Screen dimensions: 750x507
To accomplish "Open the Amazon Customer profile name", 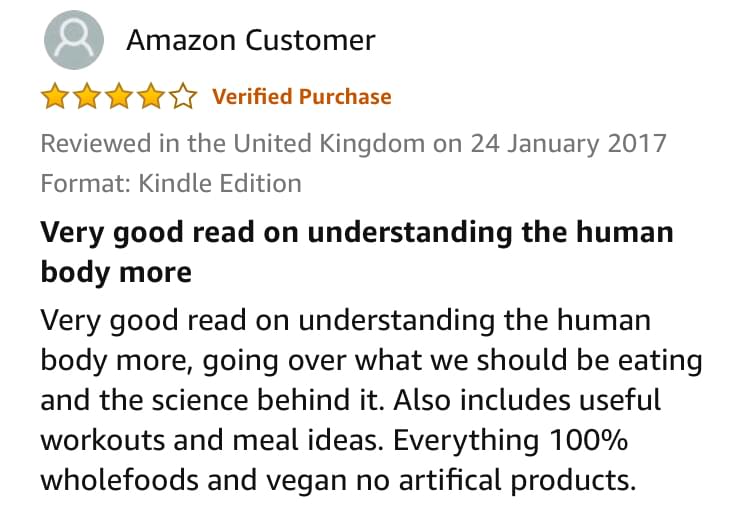I will pyautogui.click(x=251, y=40).
